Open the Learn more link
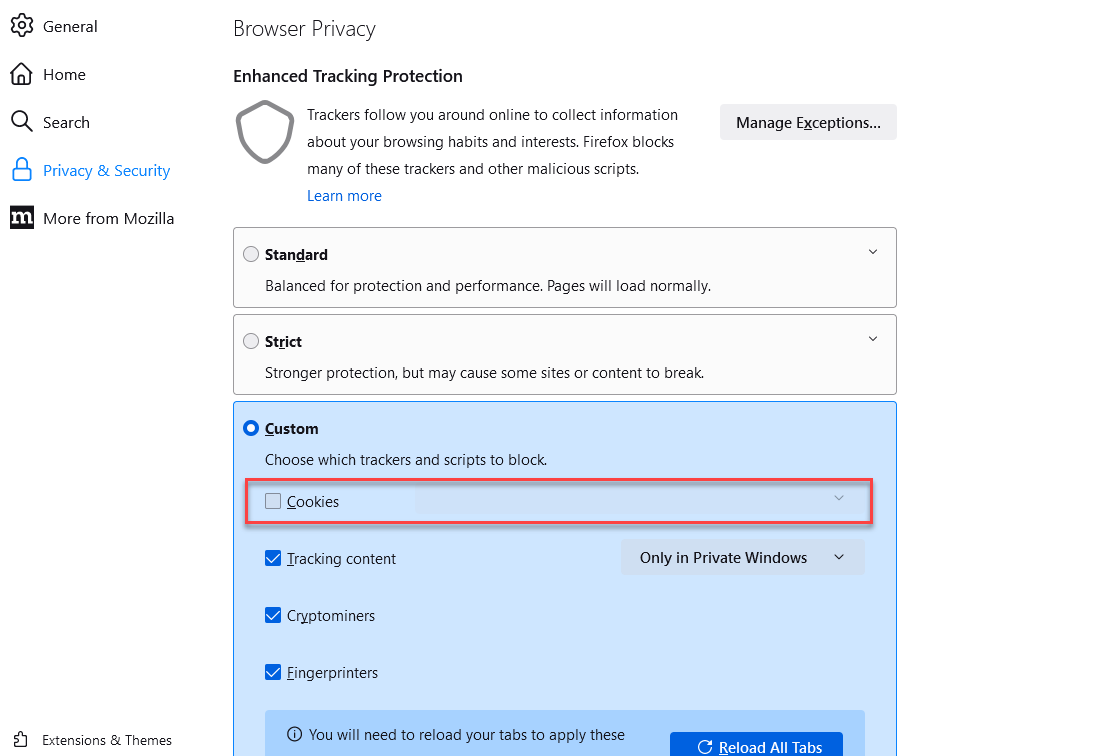This screenshot has height=756, width=1120. tap(344, 195)
